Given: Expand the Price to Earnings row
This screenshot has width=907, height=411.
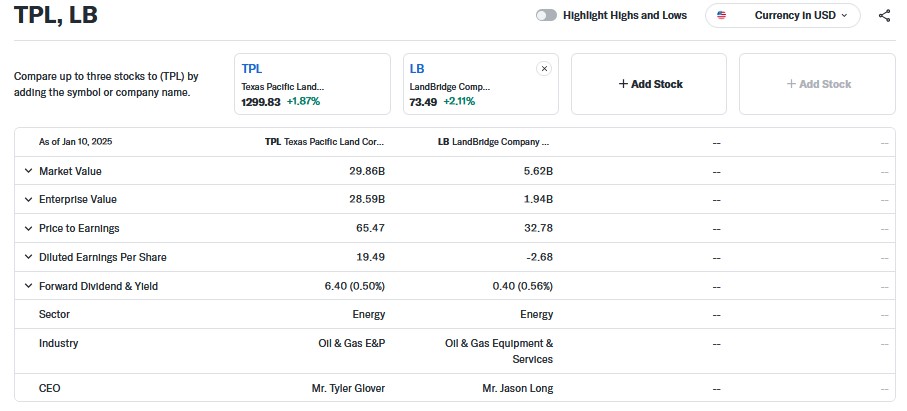Looking at the screenshot, I should [x=28, y=229].
